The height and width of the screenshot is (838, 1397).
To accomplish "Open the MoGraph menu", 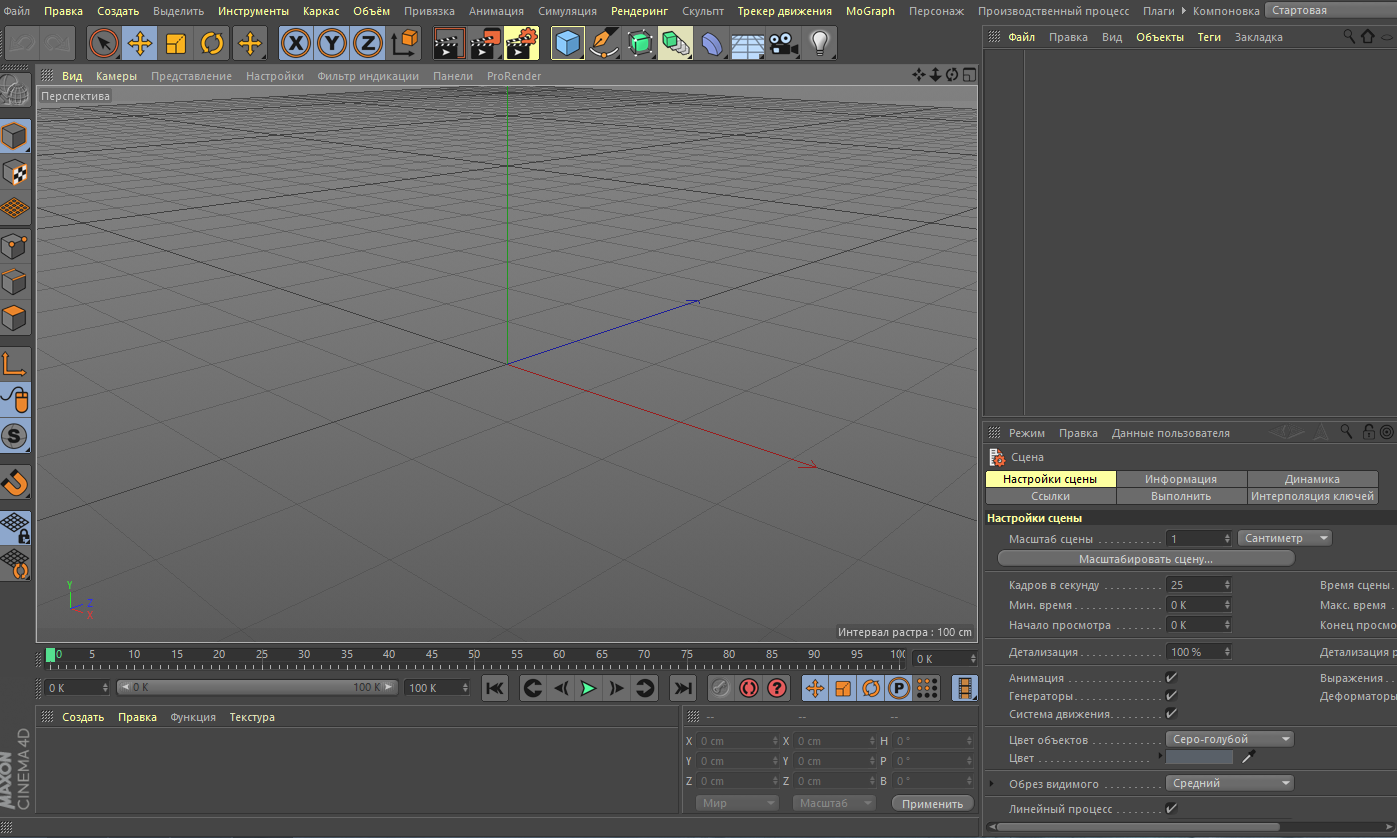I will coord(870,11).
